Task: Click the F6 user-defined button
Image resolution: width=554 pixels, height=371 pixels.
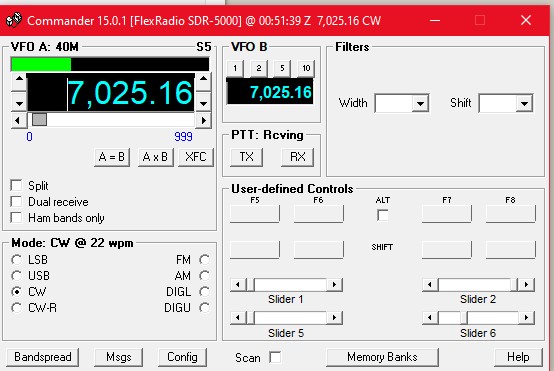Action: (x=318, y=214)
